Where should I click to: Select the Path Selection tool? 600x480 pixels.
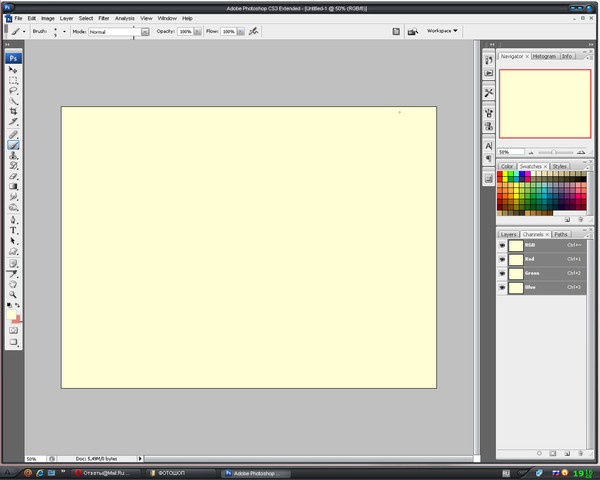pyautogui.click(x=13, y=241)
